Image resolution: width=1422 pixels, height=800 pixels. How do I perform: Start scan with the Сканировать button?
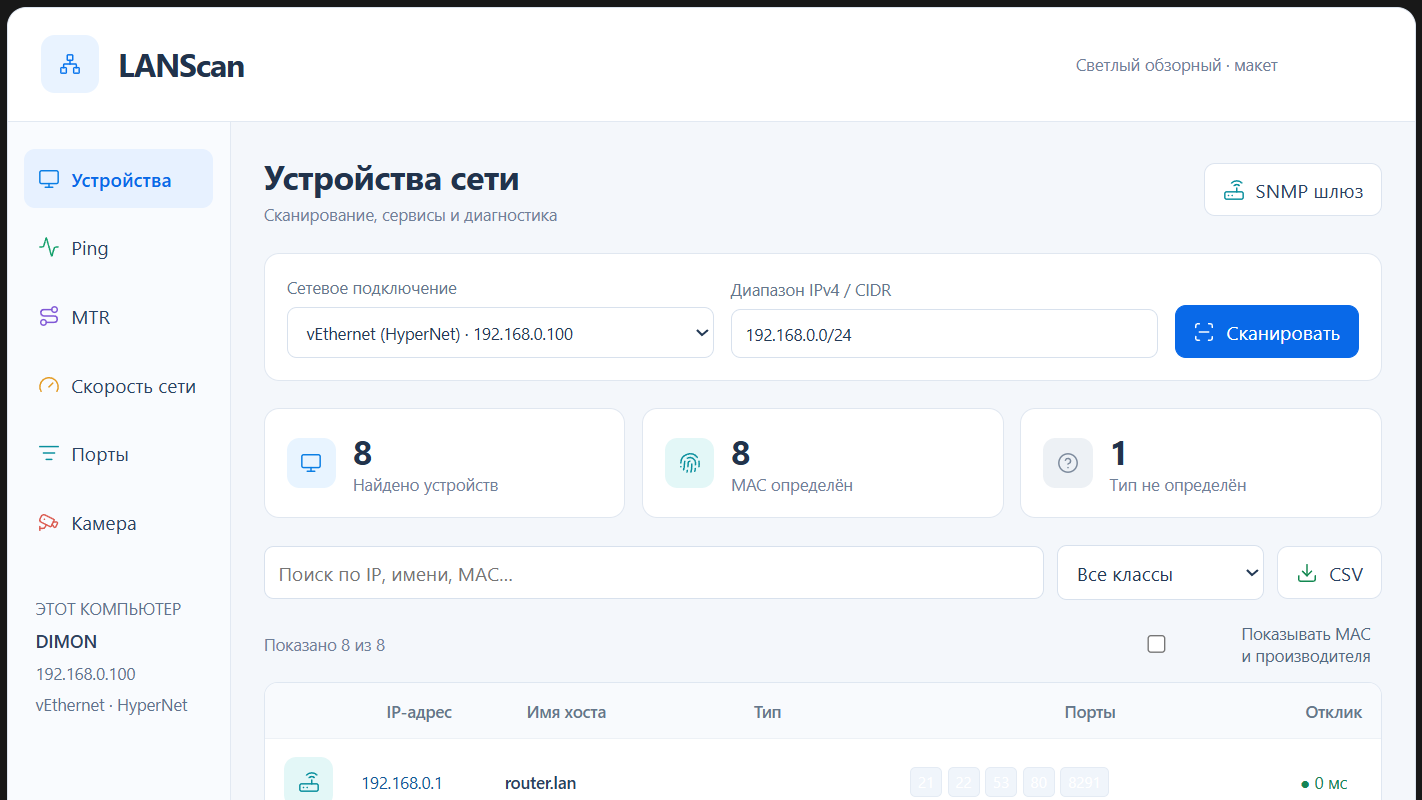tap(1266, 332)
